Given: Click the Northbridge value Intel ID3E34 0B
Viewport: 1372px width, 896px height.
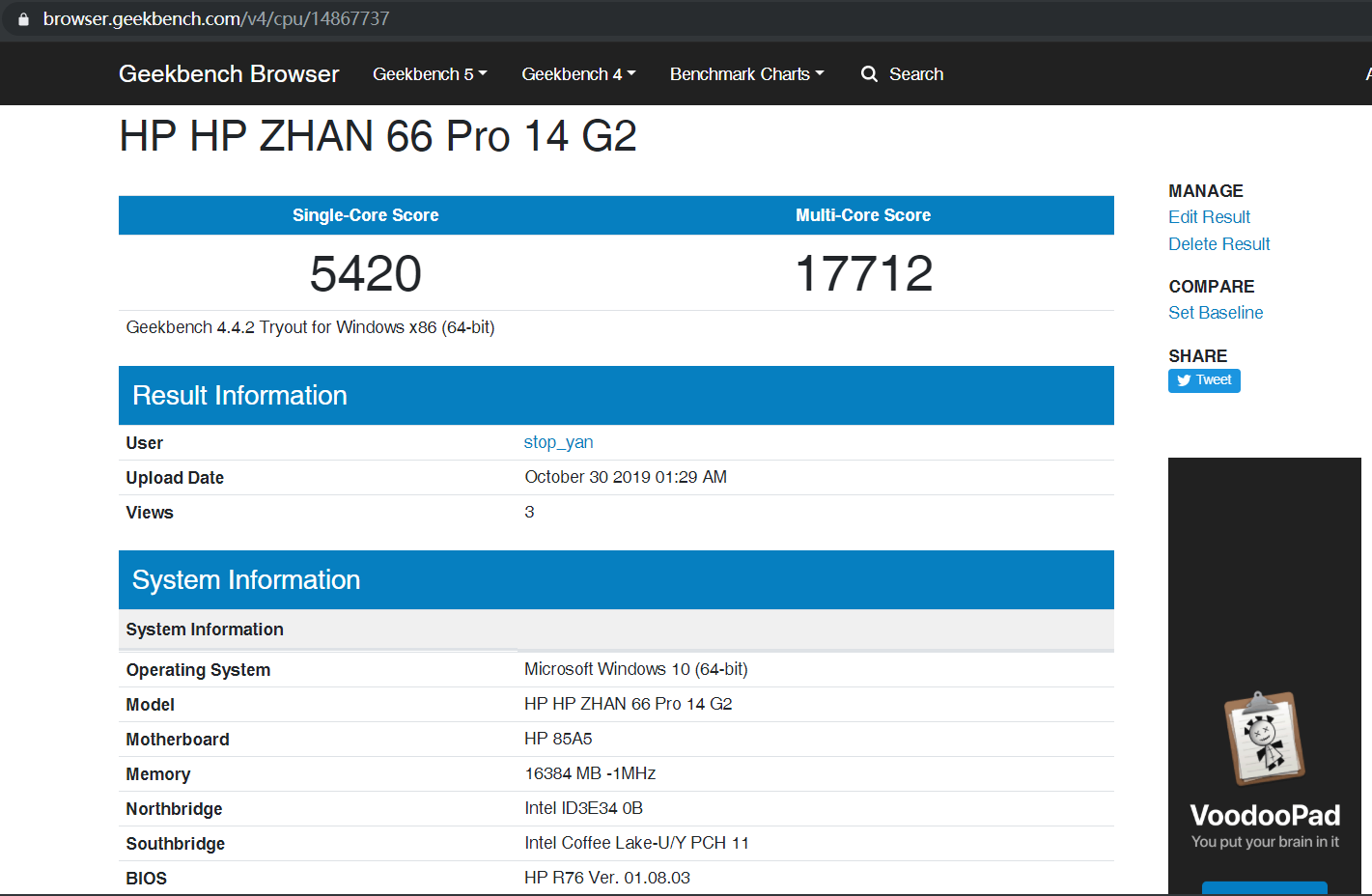Looking at the screenshot, I should pyautogui.click(x=584, y=808).
